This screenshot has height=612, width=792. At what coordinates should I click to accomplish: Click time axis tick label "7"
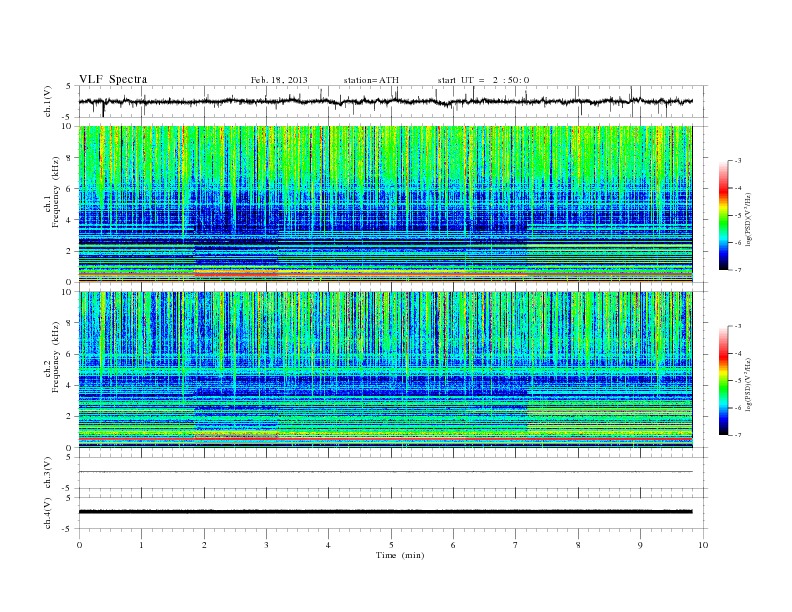pos(516,545)
